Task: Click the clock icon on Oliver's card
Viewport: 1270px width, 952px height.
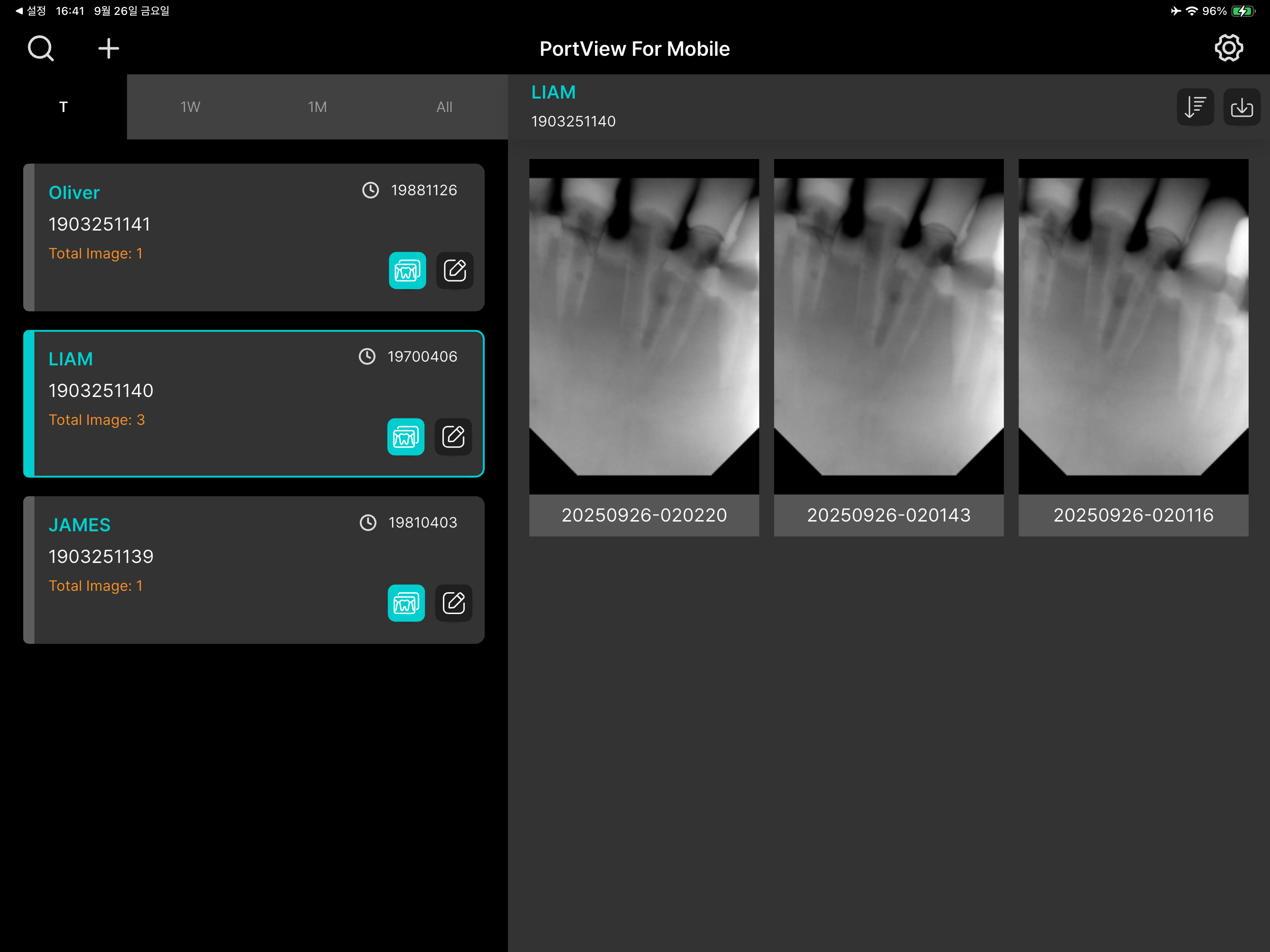Action: click(x=370, y=190)
